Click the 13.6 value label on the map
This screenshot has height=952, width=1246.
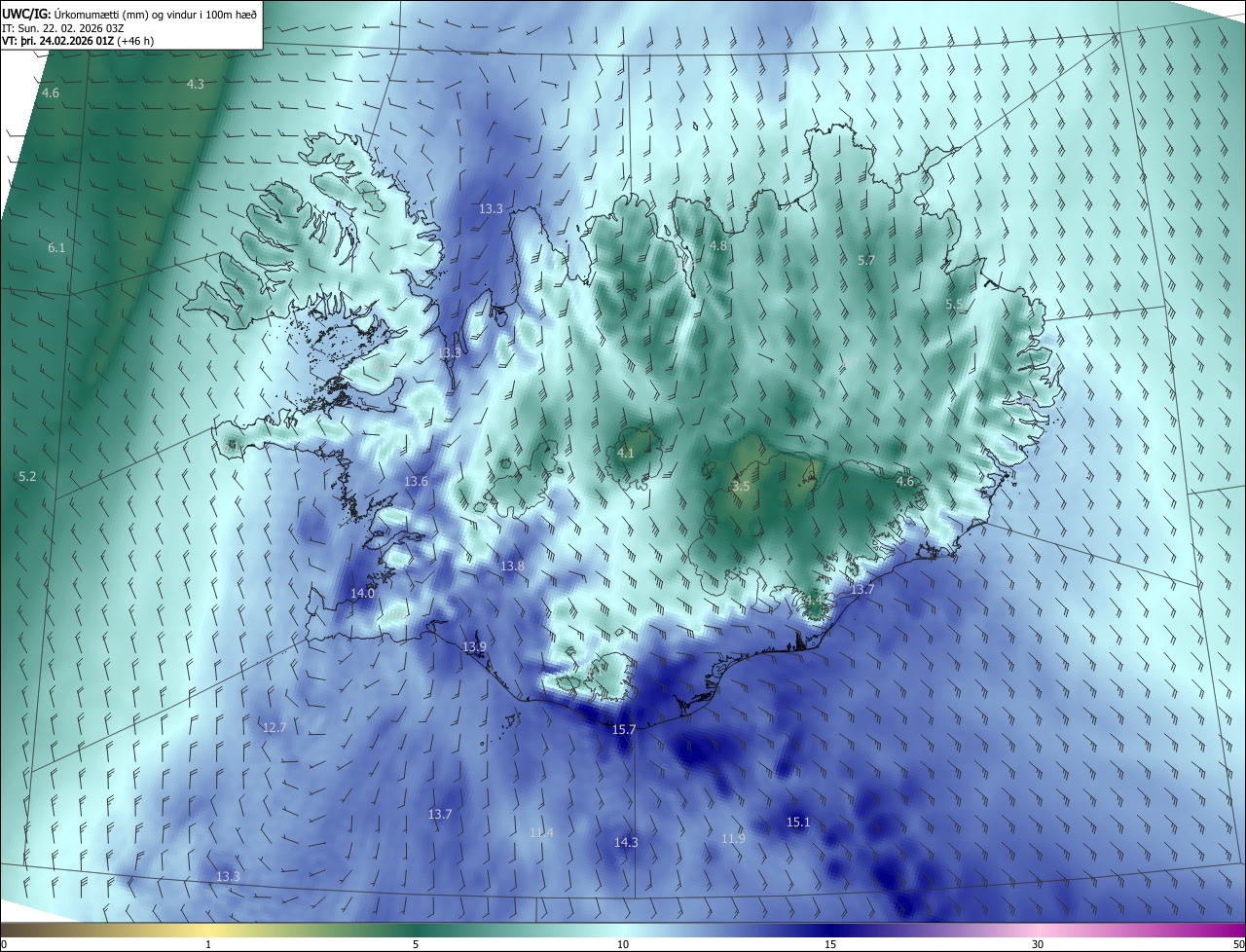click(416, 482)
